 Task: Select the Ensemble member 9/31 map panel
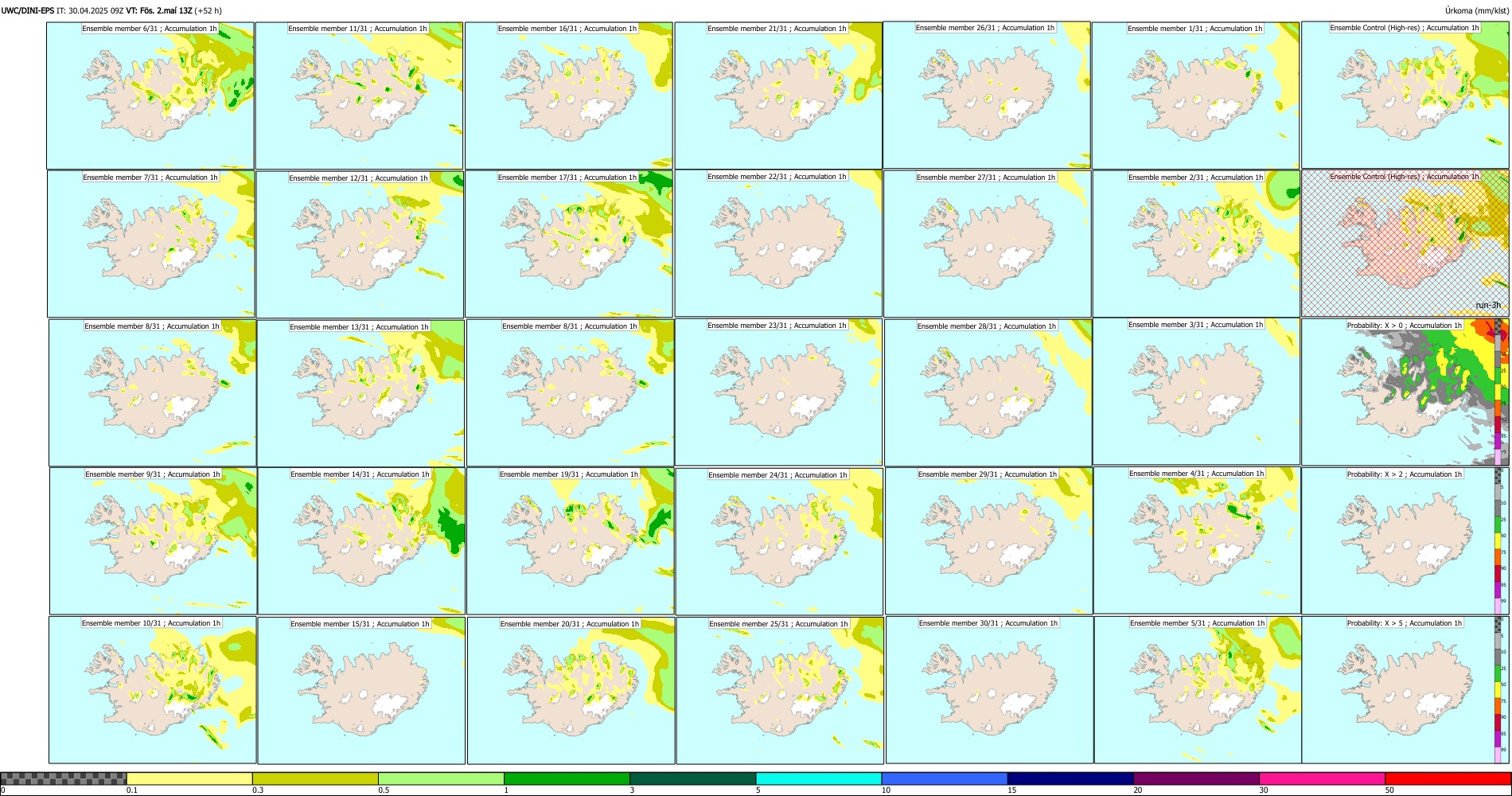[153, 541]
